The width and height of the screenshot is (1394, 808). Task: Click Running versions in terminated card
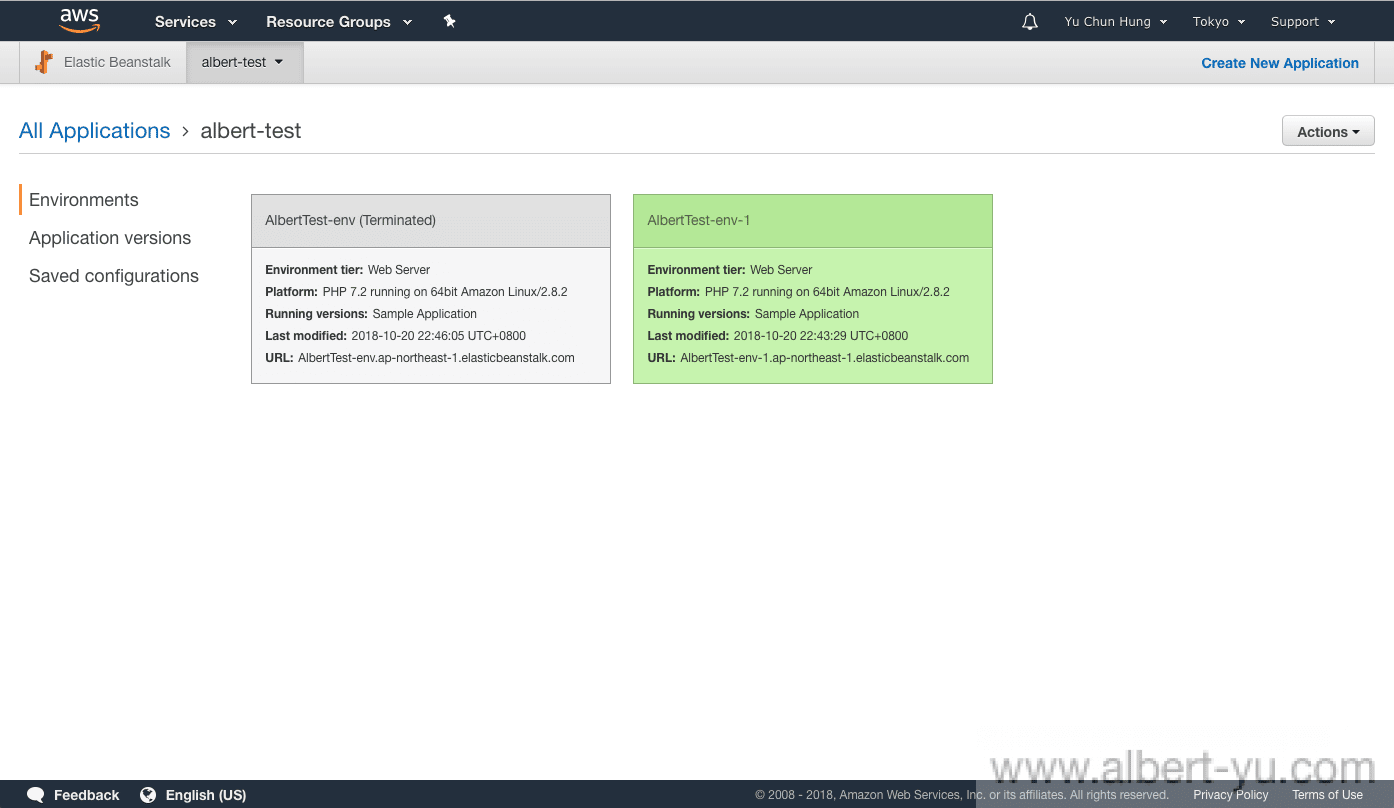tap(371, 314)
